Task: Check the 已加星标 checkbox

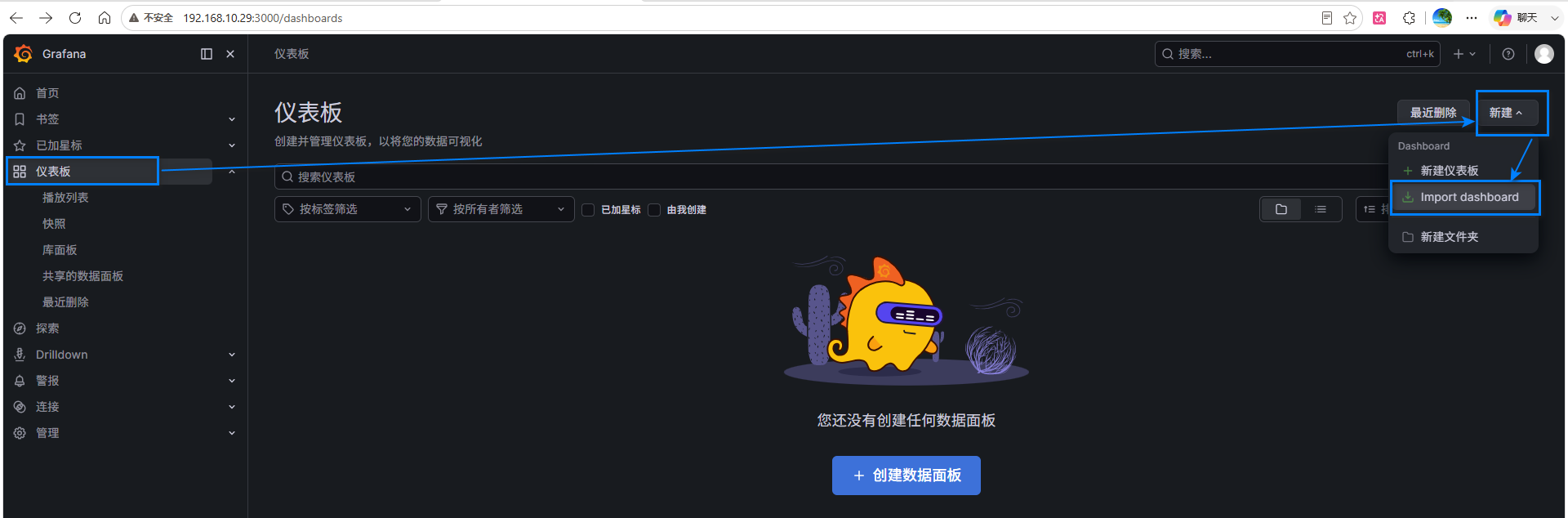Action: [x=588, y=210]
